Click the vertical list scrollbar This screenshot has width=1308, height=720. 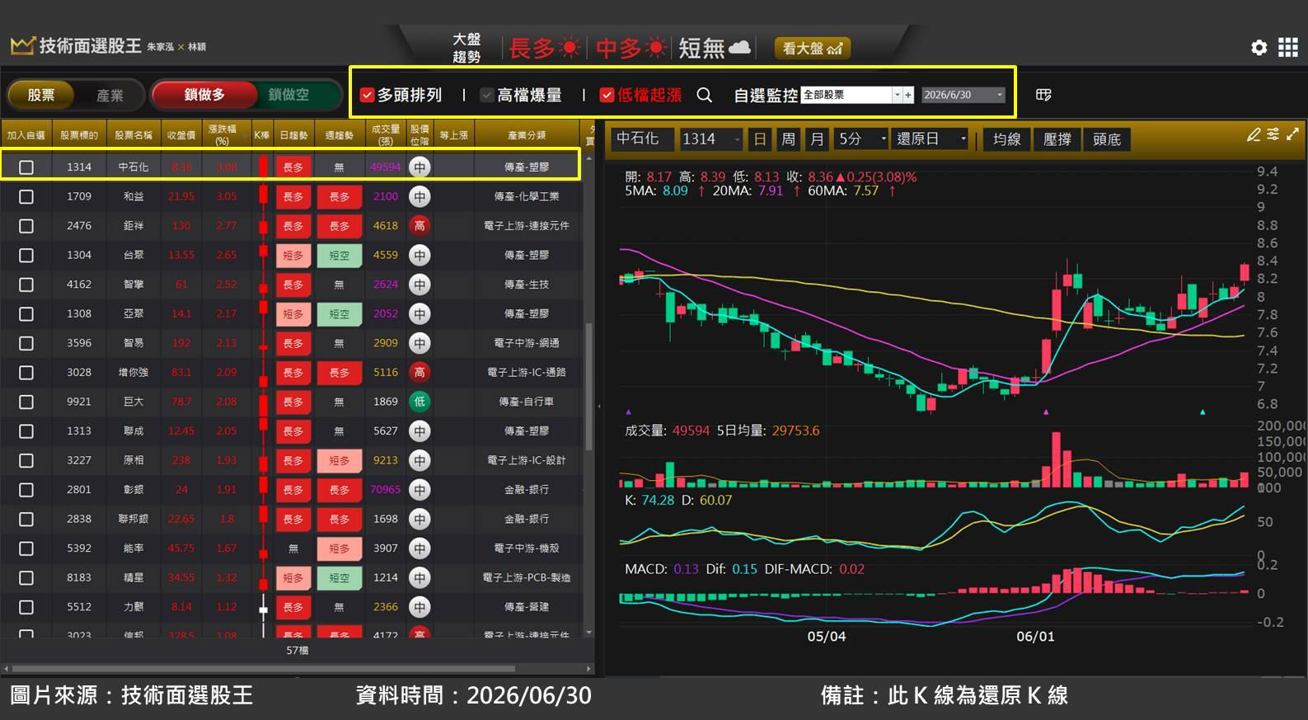[588, 386]
